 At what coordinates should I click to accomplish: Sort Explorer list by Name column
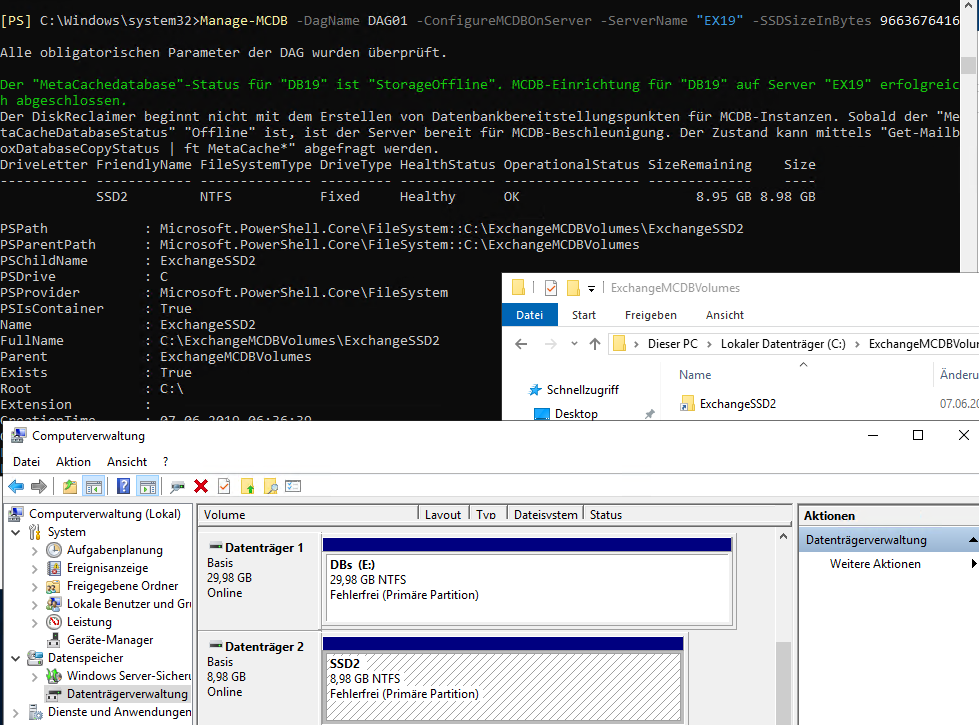(x=695, y=375)
